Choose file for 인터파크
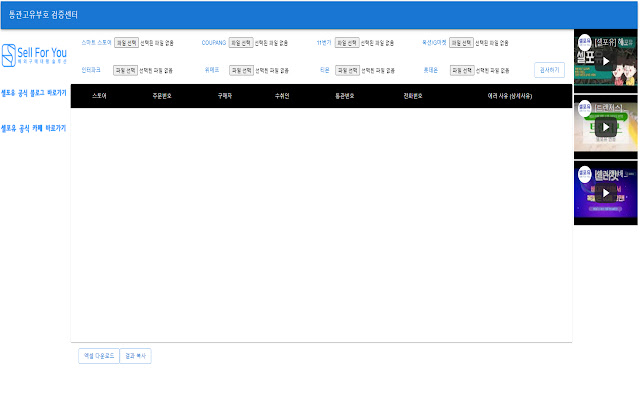 125,70
